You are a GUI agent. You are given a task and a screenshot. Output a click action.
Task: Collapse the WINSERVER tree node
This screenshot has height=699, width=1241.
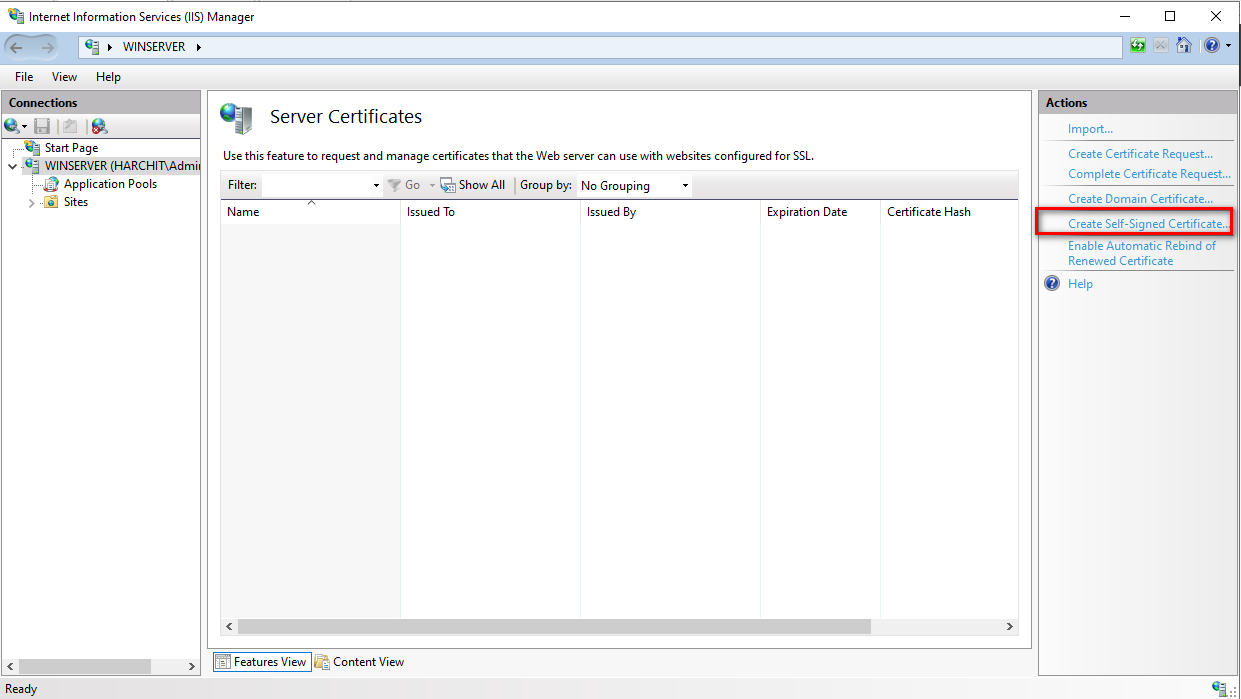(12, 167)
